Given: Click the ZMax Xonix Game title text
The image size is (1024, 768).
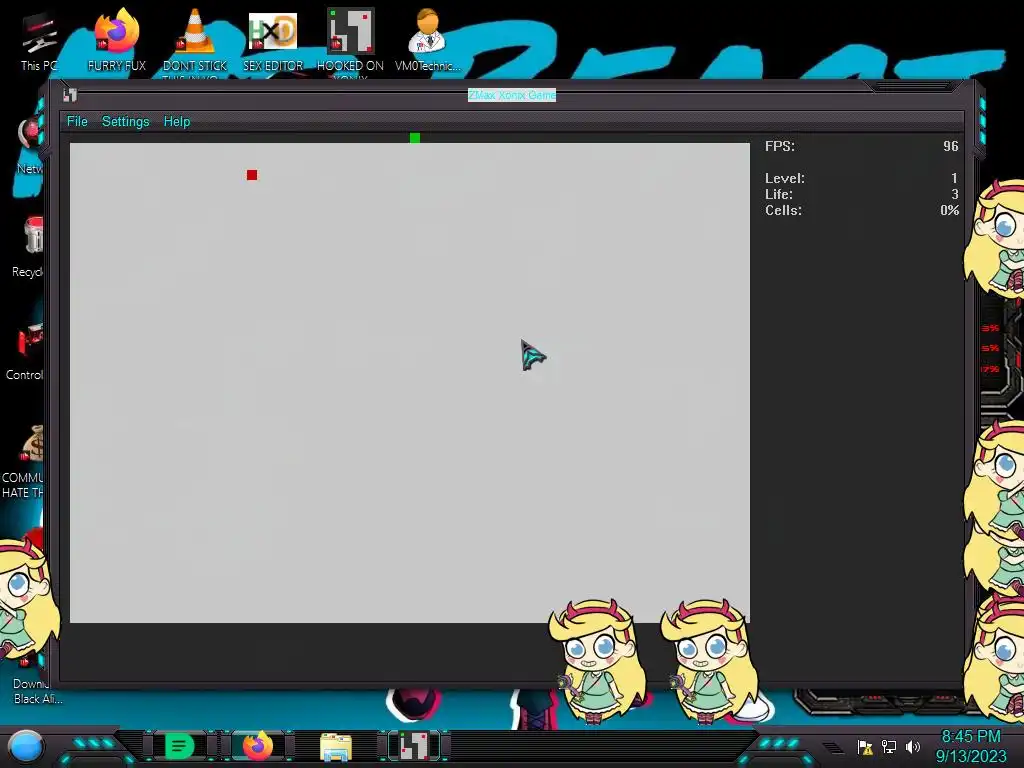Looking at the screenshot, I should pyautogui.click(x=512, y=95).
